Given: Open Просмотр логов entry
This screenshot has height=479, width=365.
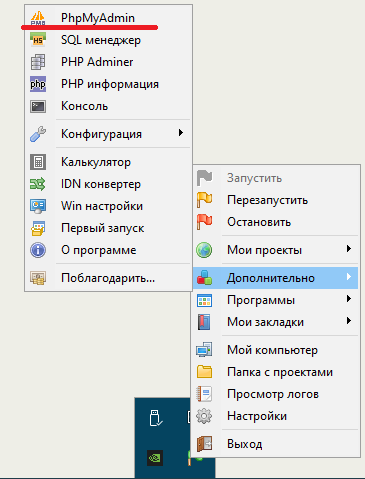Looking at the screenshot, I should pos(276,394).
